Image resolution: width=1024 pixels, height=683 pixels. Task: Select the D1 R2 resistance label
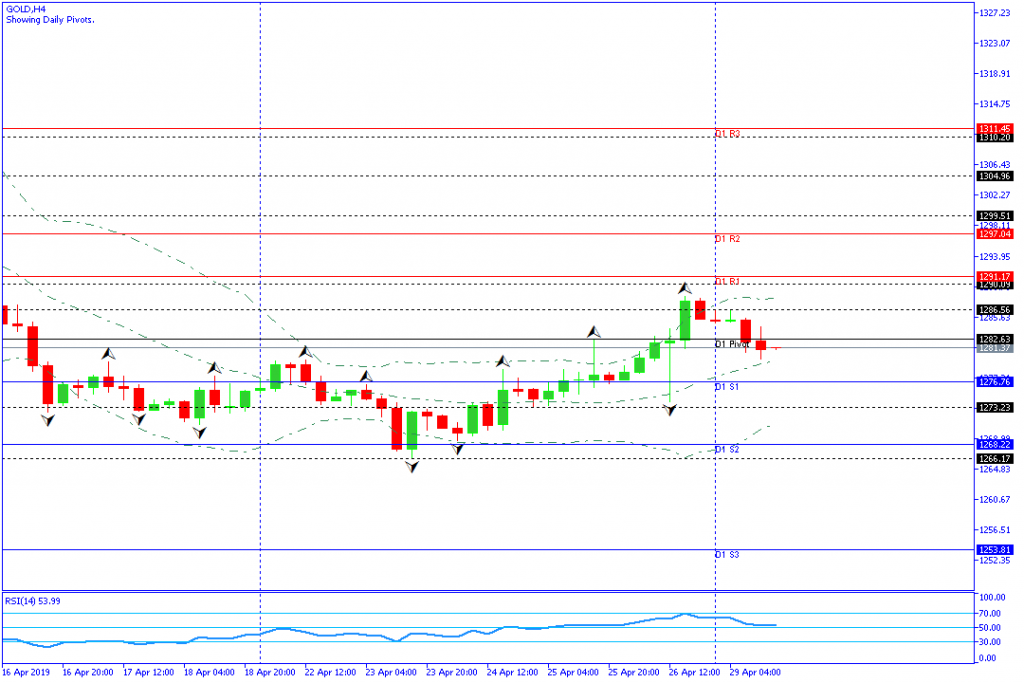[x=726, y=240]
